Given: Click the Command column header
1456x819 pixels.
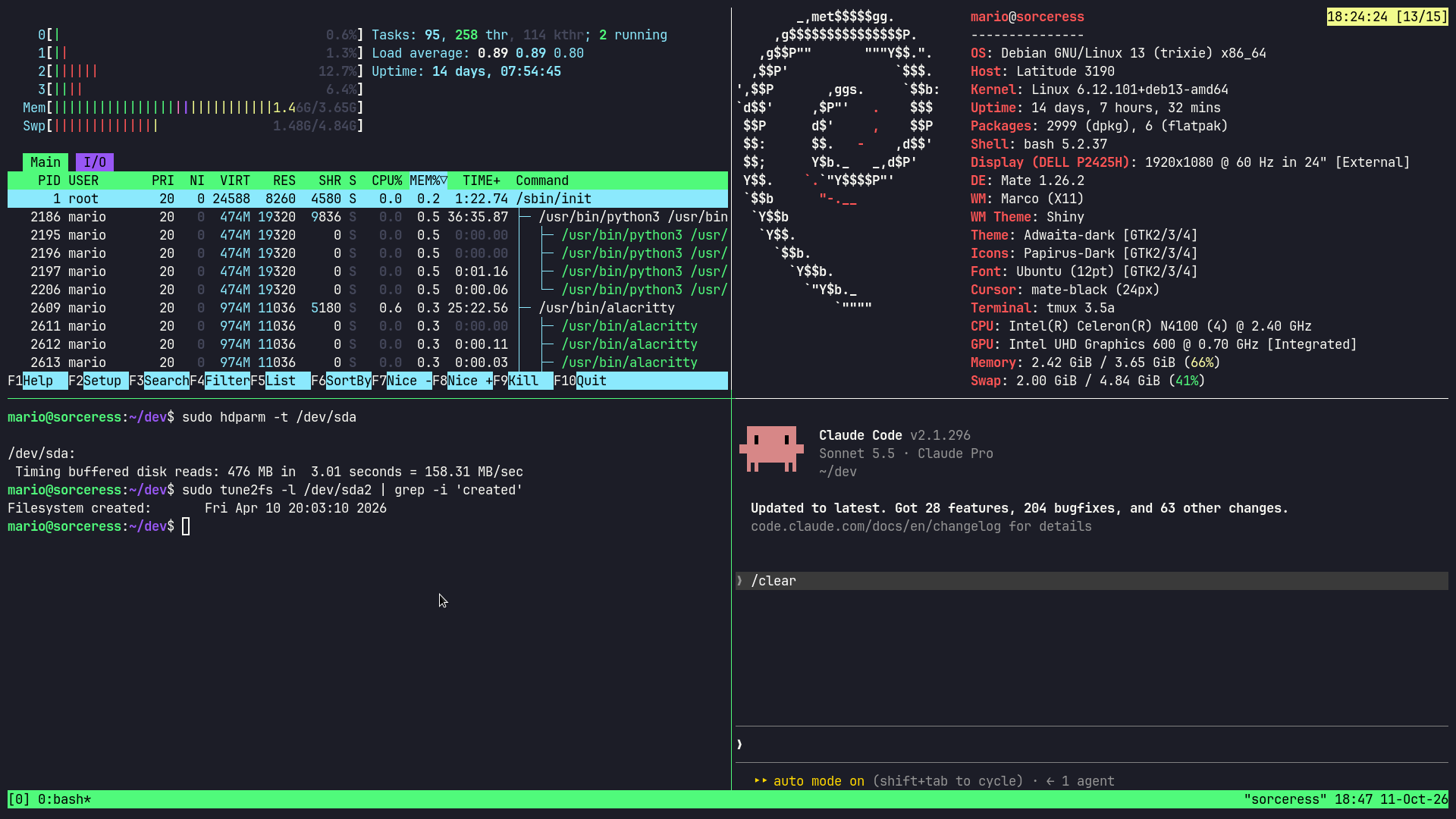Looking at the screenshot, I should (x=542, y=180).
